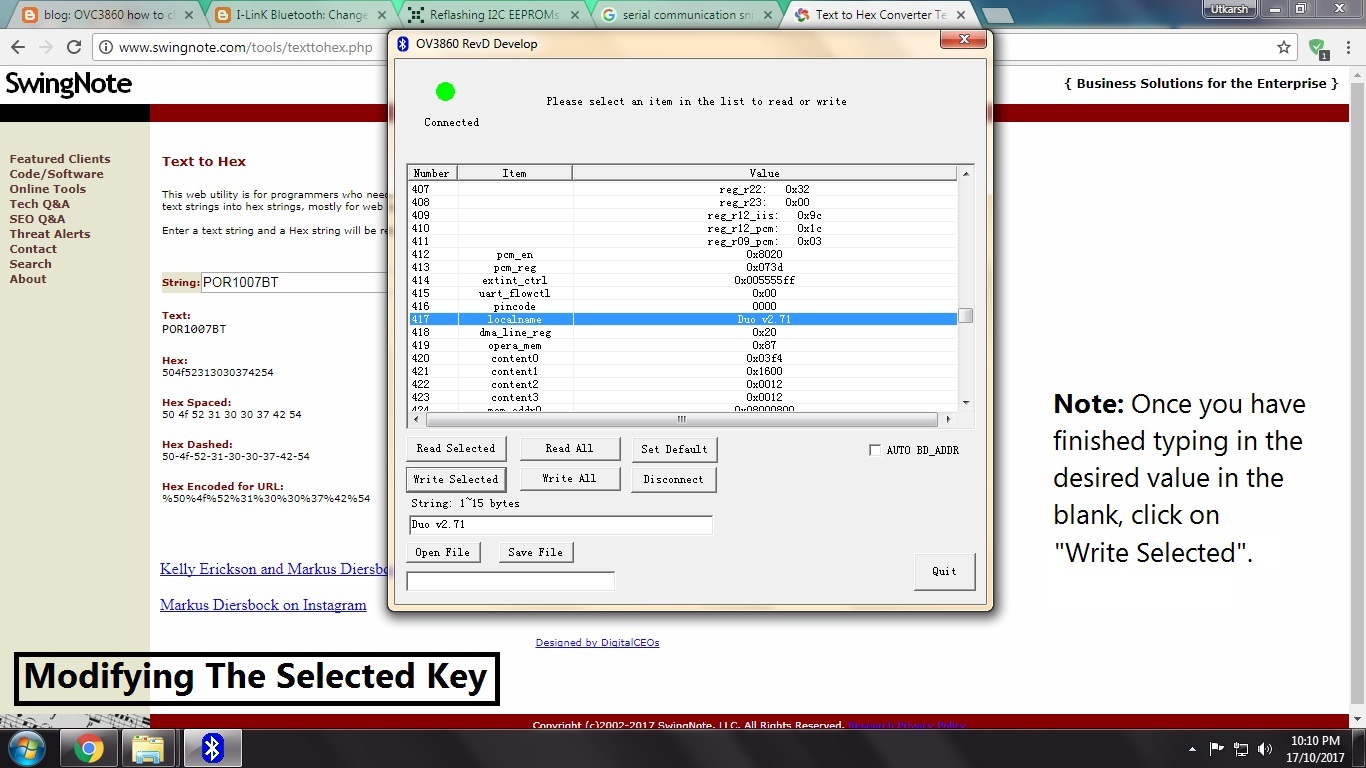Click the Disconnect button
Viewport: 1366px width, 768px height.
click(674, 479)
